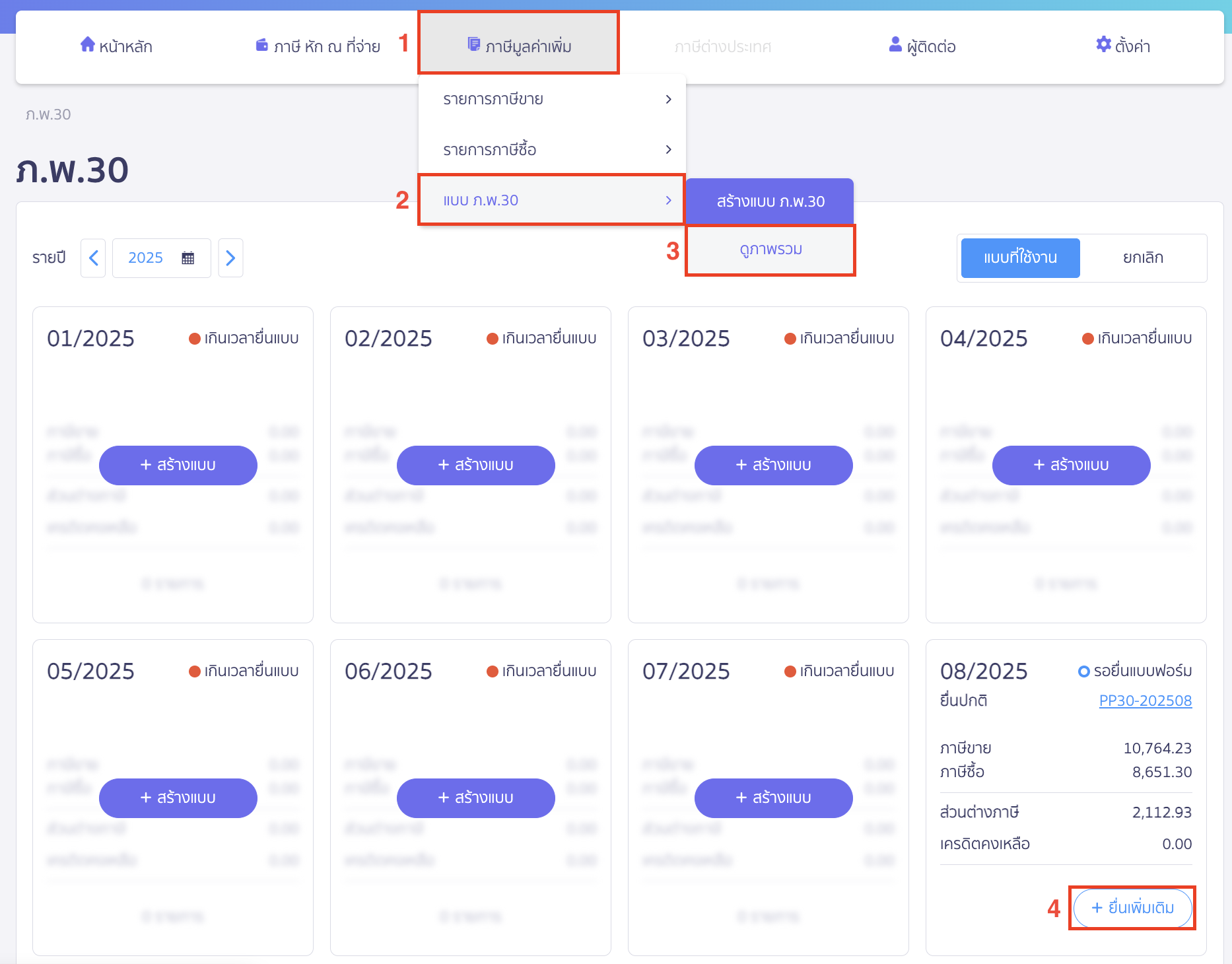The image size is (1232, 964).
Task: Create form for 01/2025 with สร้างแบบ
Action: tap(178, 465)
